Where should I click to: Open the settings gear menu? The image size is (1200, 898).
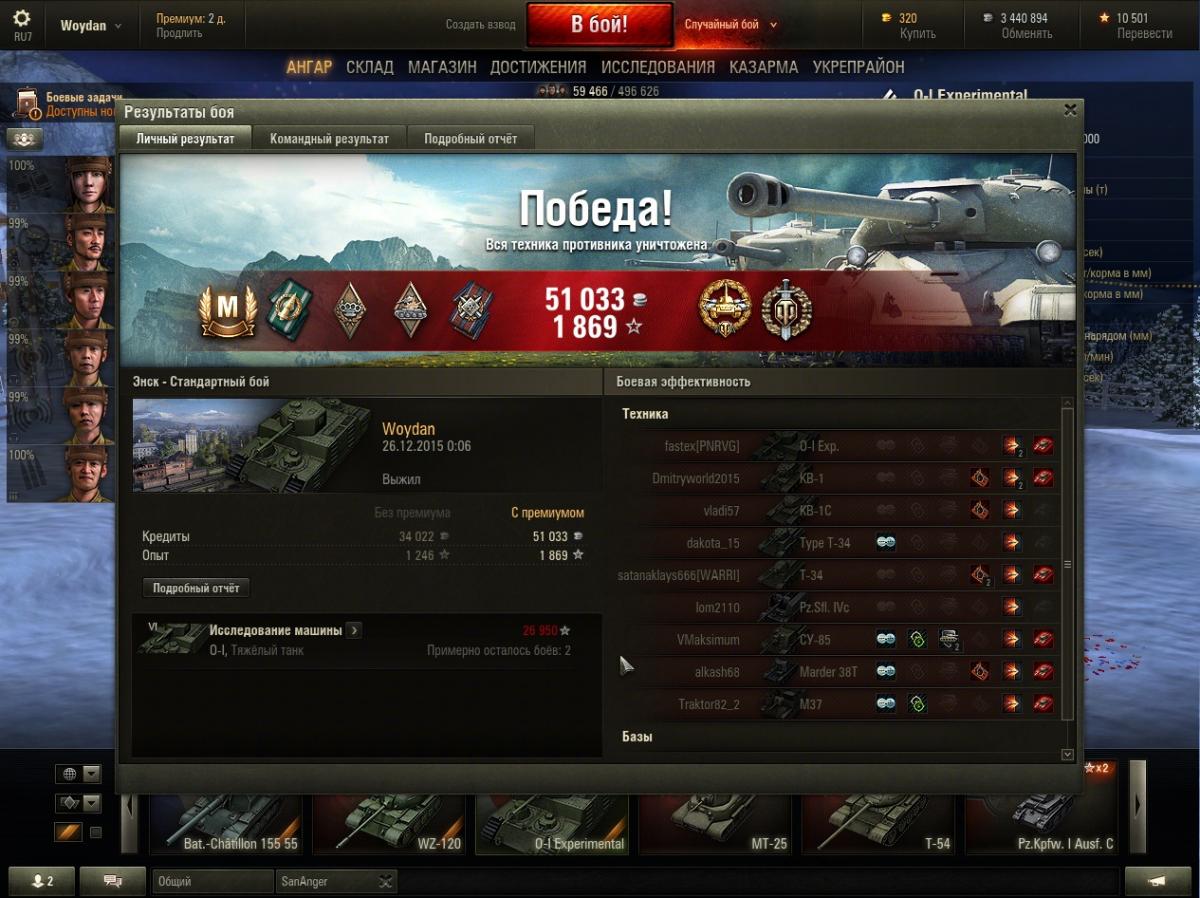(22, 24)
